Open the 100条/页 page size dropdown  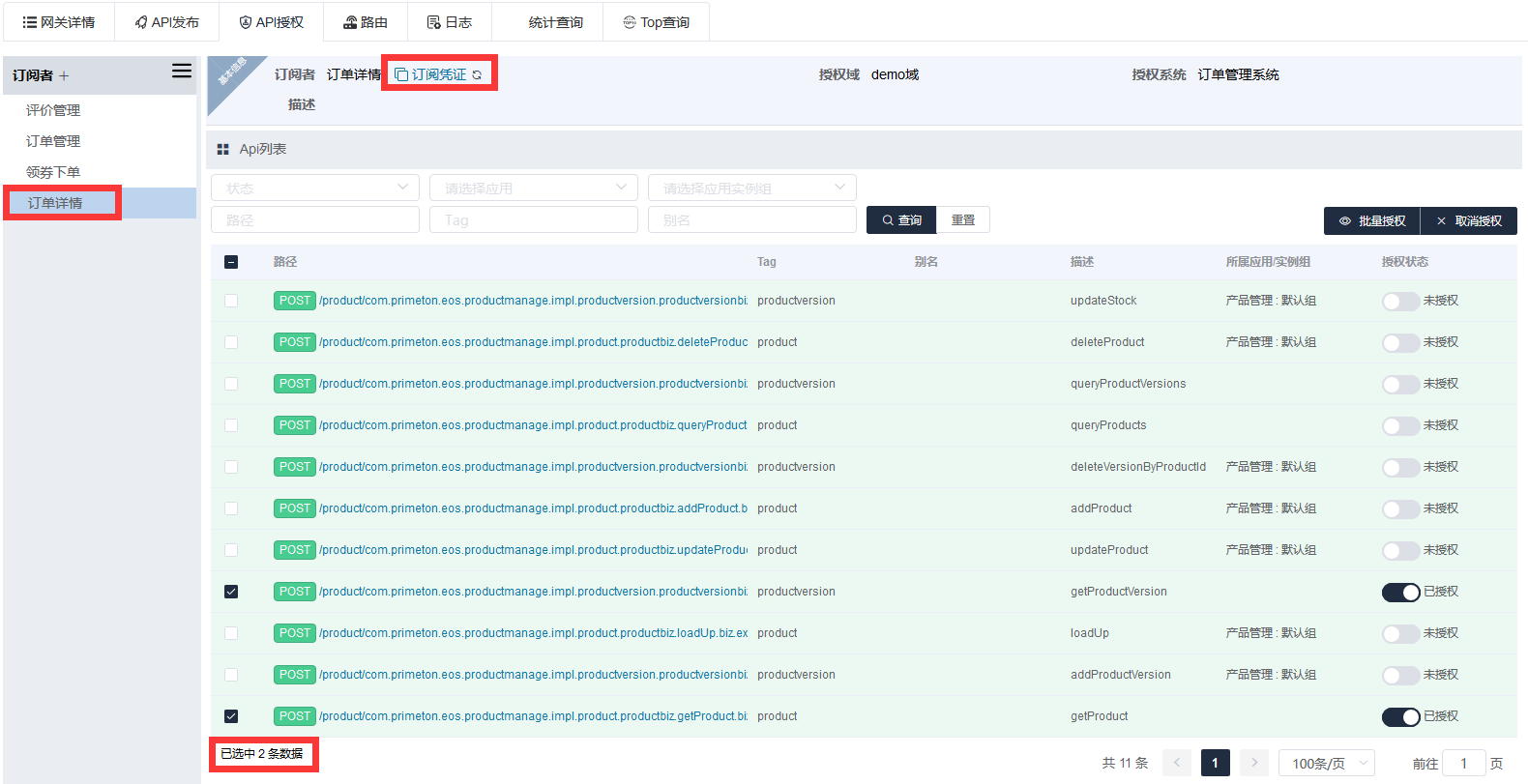(x=1326, y=764)
